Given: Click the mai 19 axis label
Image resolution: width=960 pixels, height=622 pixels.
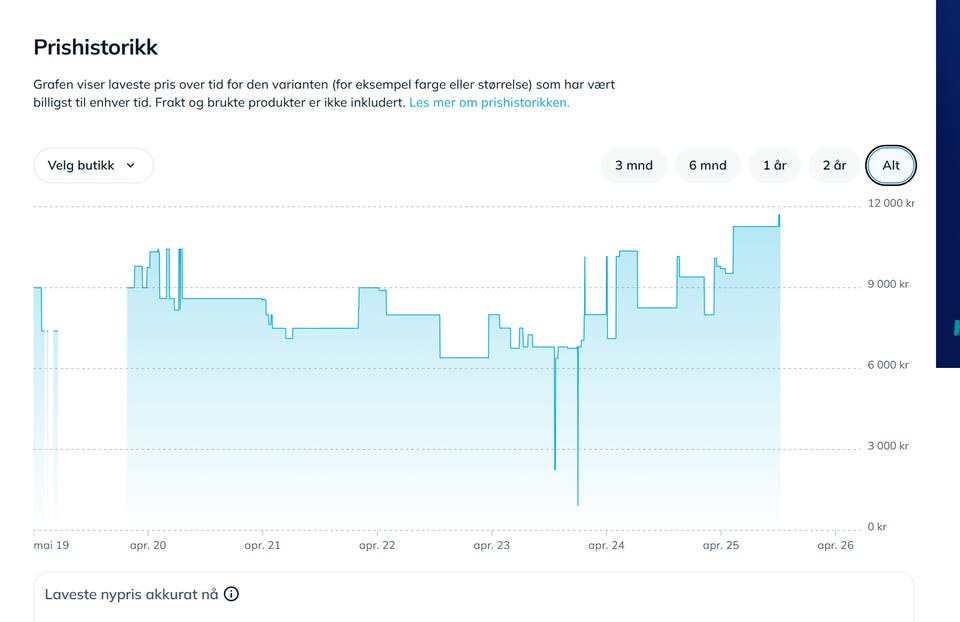Looking at the screenshot, I should coord(51,545).
